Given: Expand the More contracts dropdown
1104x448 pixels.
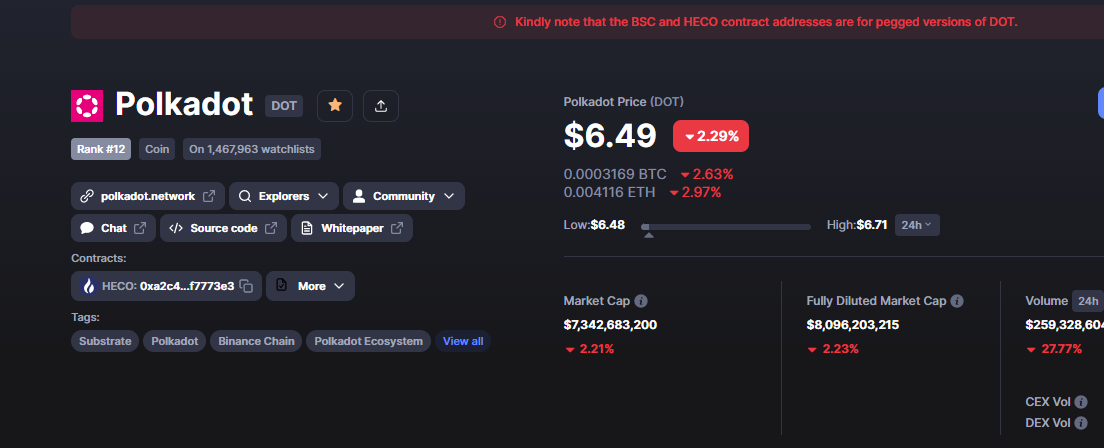Looking at the screenshot, I should (x=310, y=286).
